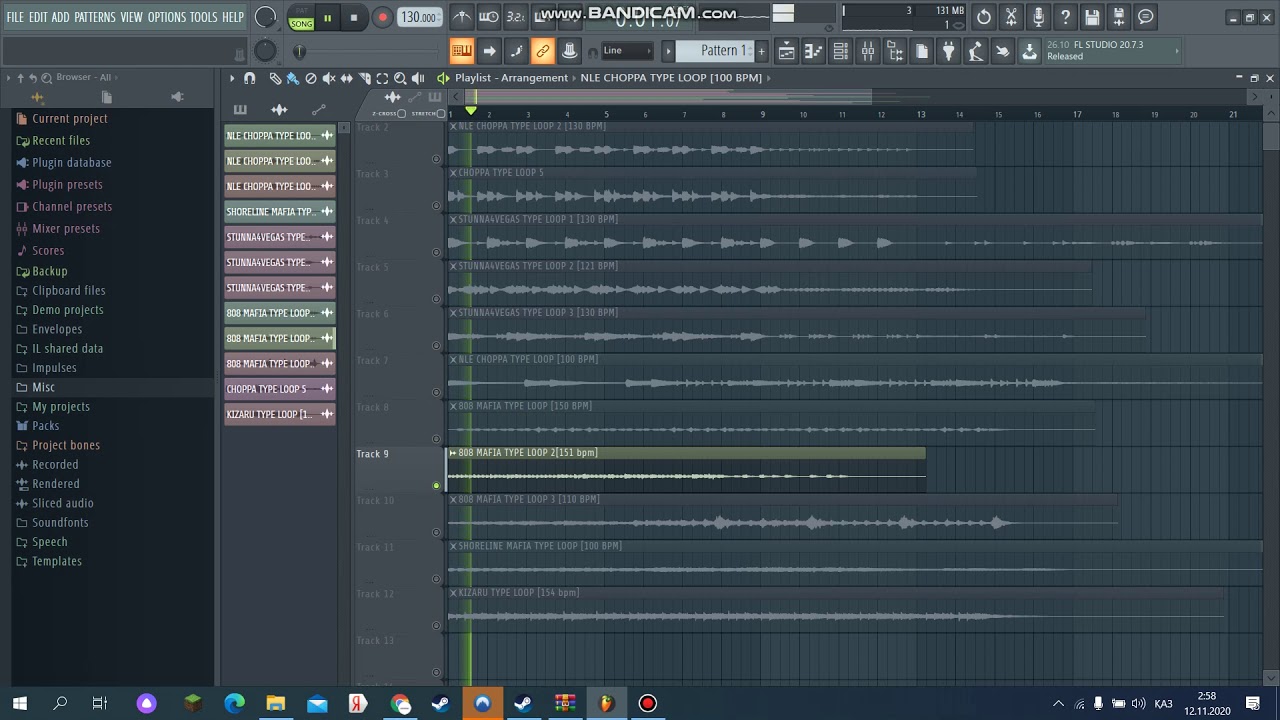Toggle Pattern/Song mode switch
1280x720 pixels.
click(301, 18)
